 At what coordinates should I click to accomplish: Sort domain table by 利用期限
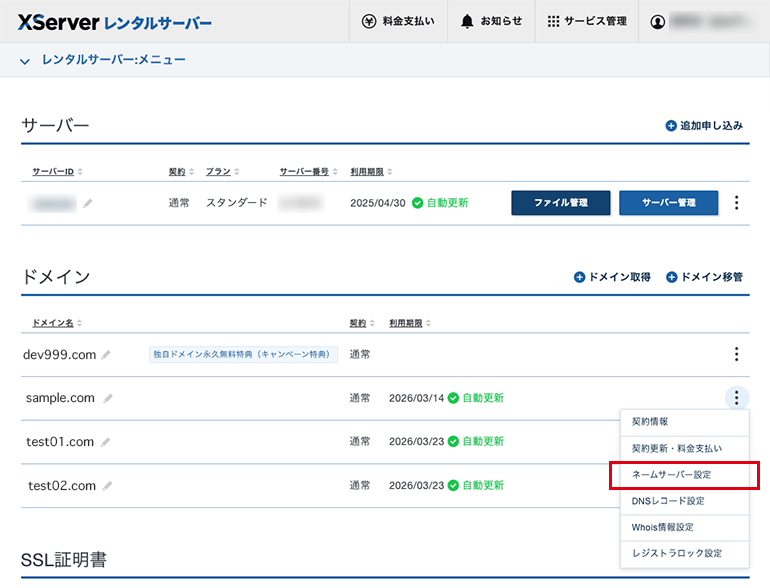coord(410,323)
